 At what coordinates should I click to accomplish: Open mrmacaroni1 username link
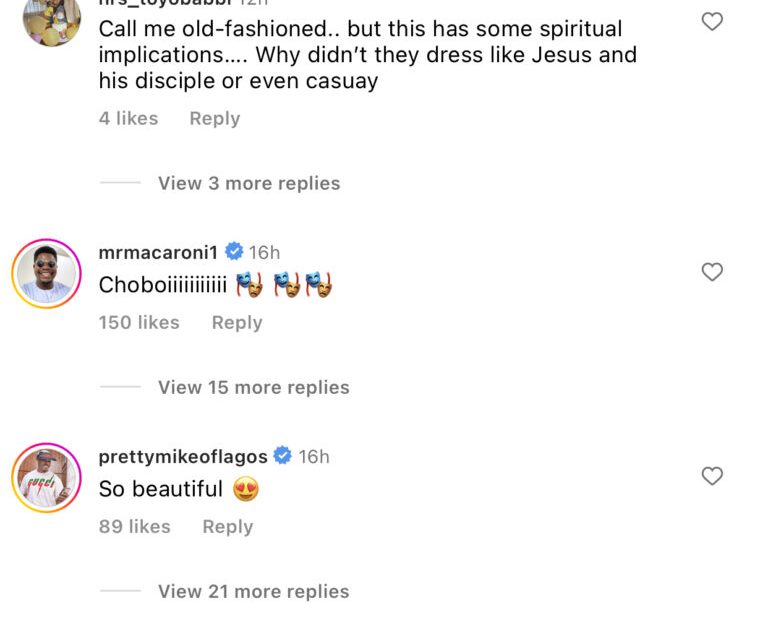158,252
